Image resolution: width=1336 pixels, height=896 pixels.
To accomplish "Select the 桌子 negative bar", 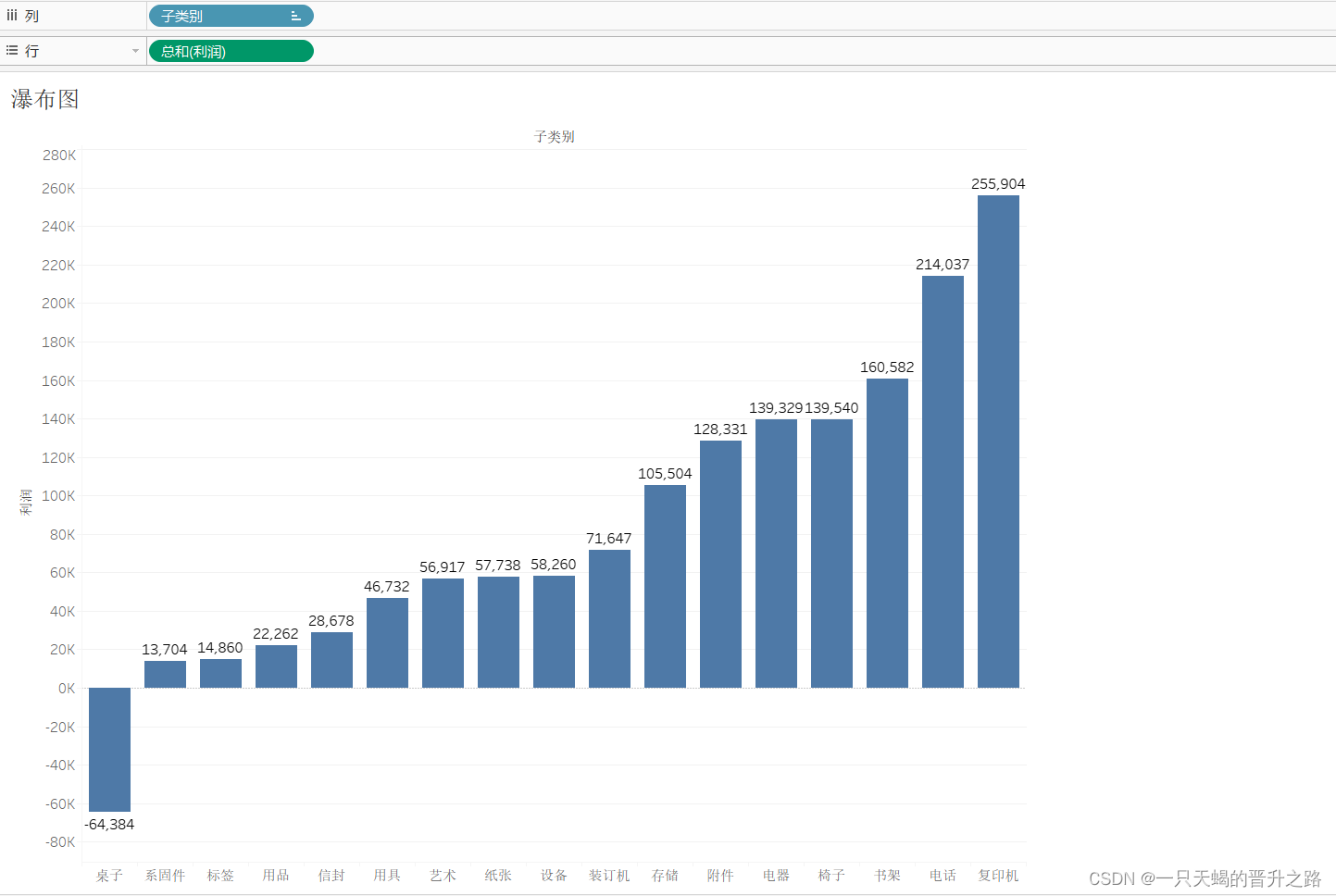I will [109, 750].
